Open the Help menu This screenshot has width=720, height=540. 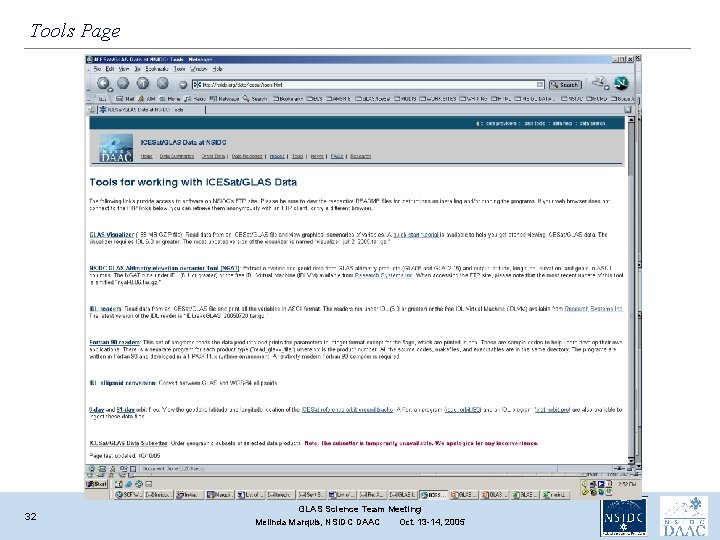(217, 69)
